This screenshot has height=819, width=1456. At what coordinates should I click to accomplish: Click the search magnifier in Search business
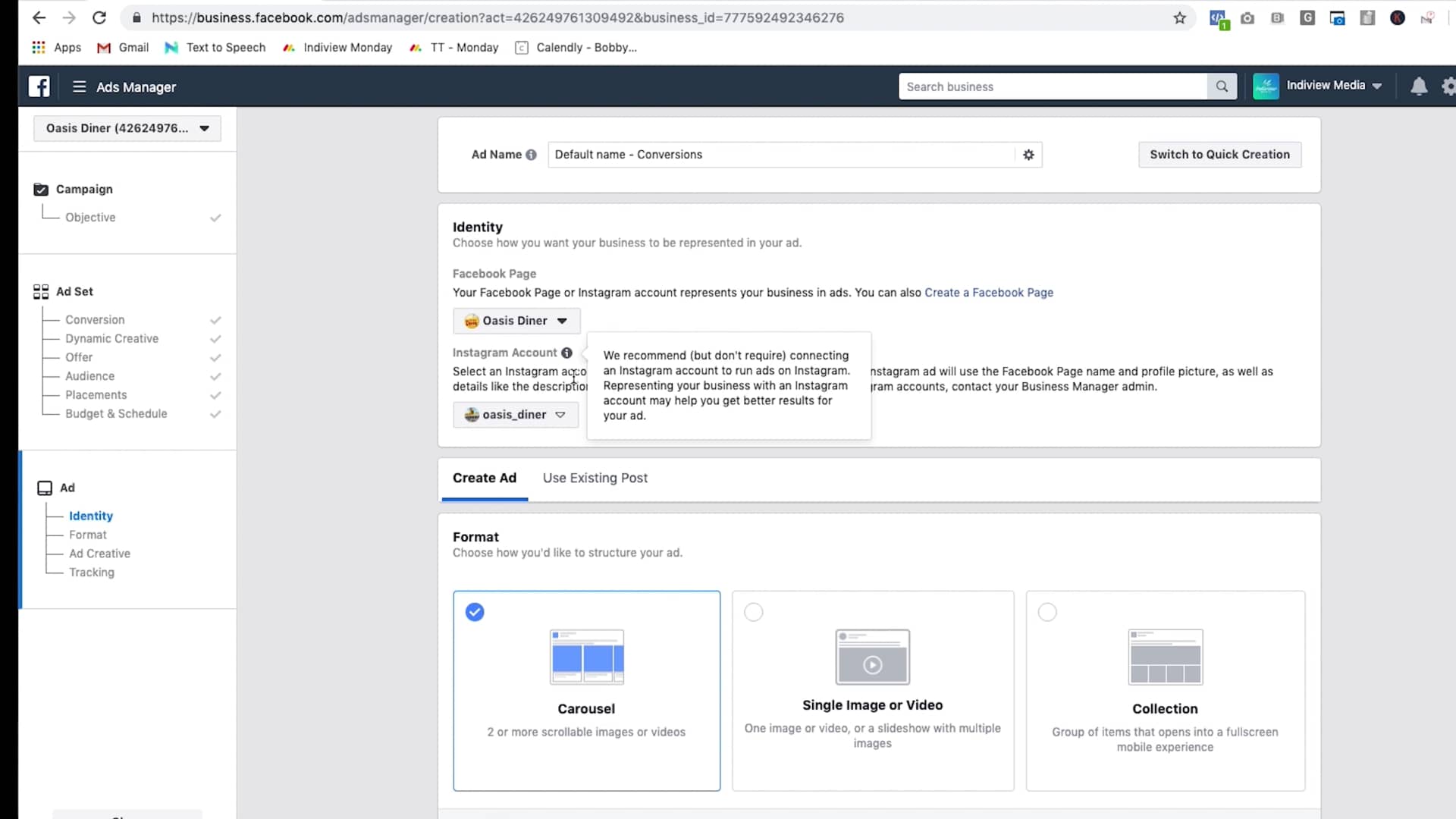pyautogui.click(x=1221, y=86)
